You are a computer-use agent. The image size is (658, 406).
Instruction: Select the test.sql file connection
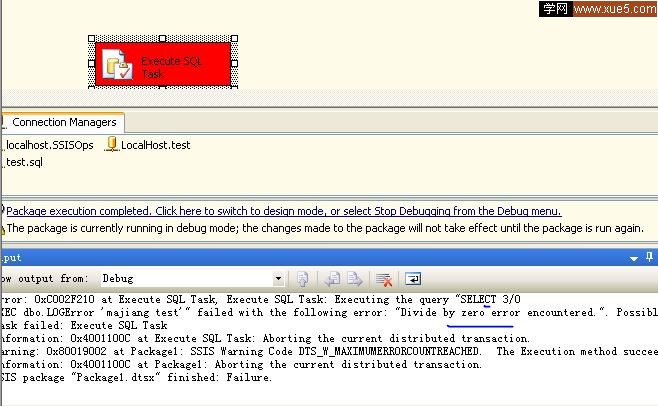pos(24,161)
